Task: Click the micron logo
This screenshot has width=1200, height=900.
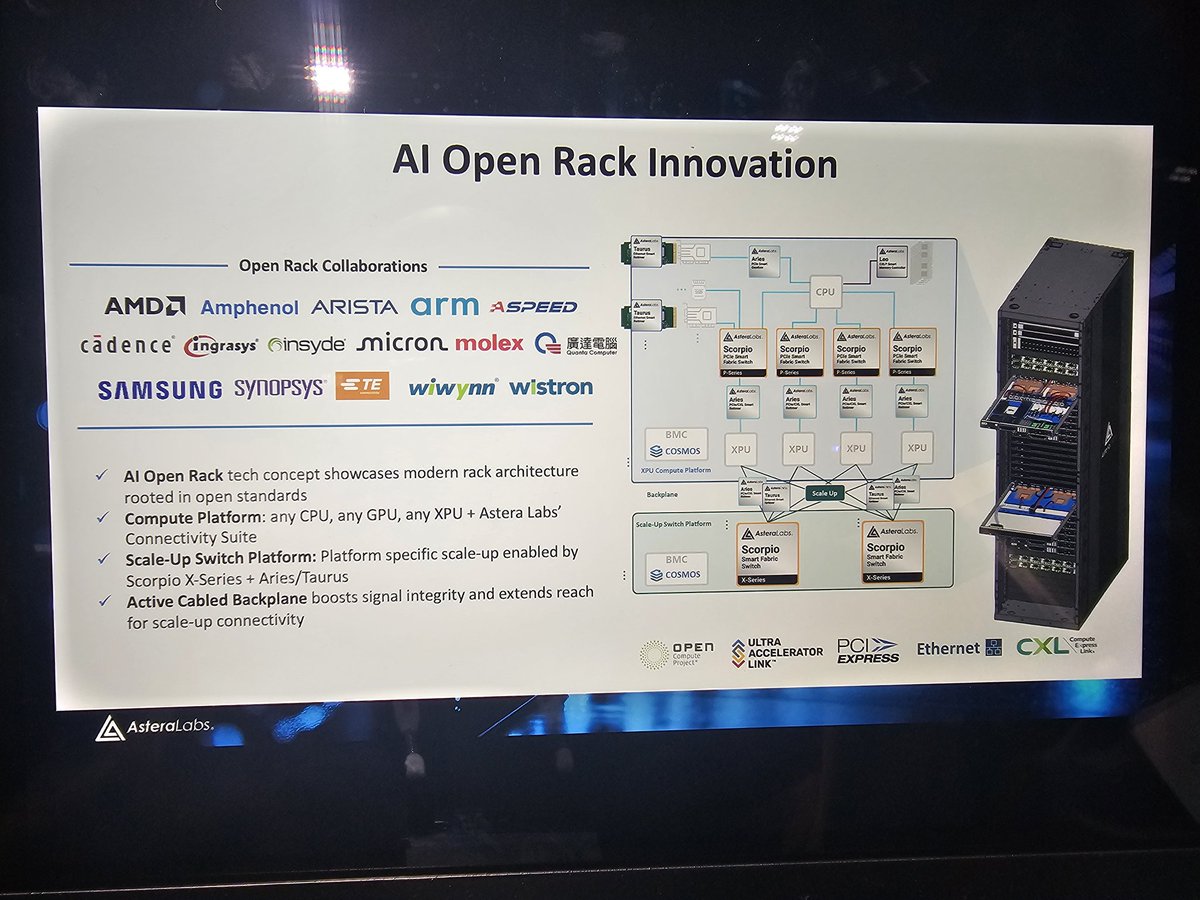Action: click(401, 343)
